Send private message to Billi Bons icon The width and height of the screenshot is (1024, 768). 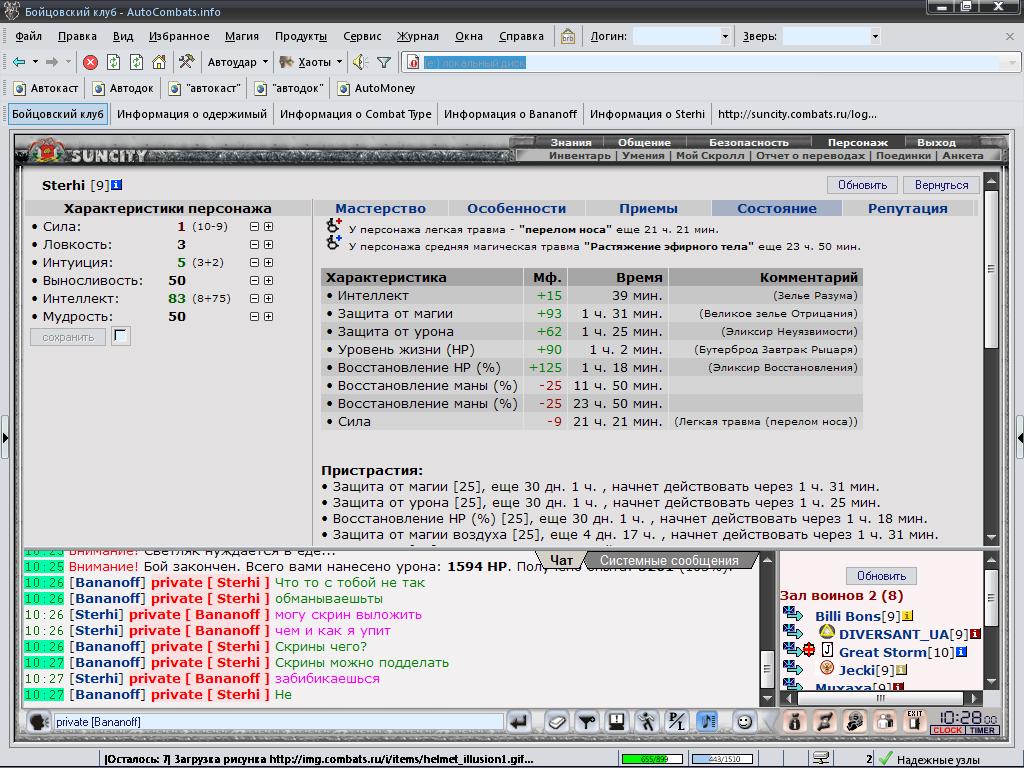pyautogui.click(x=792, y=614)
